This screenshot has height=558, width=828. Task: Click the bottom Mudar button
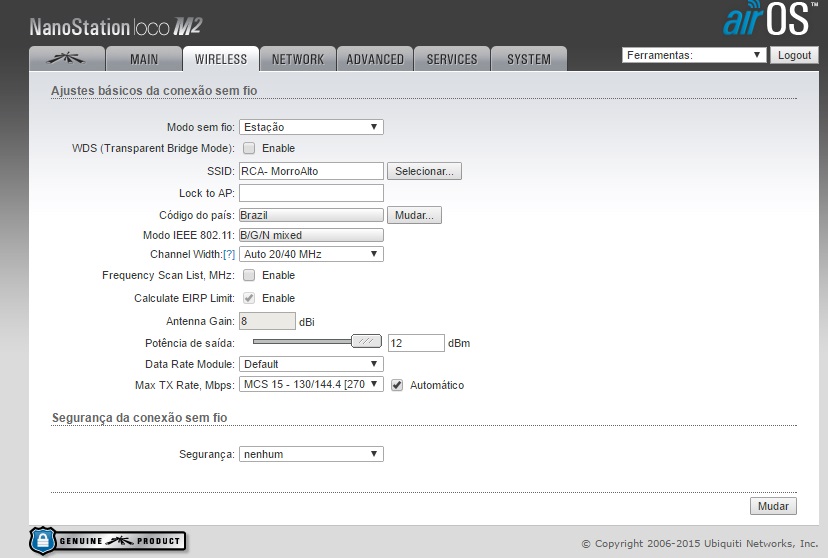[773, 506]
